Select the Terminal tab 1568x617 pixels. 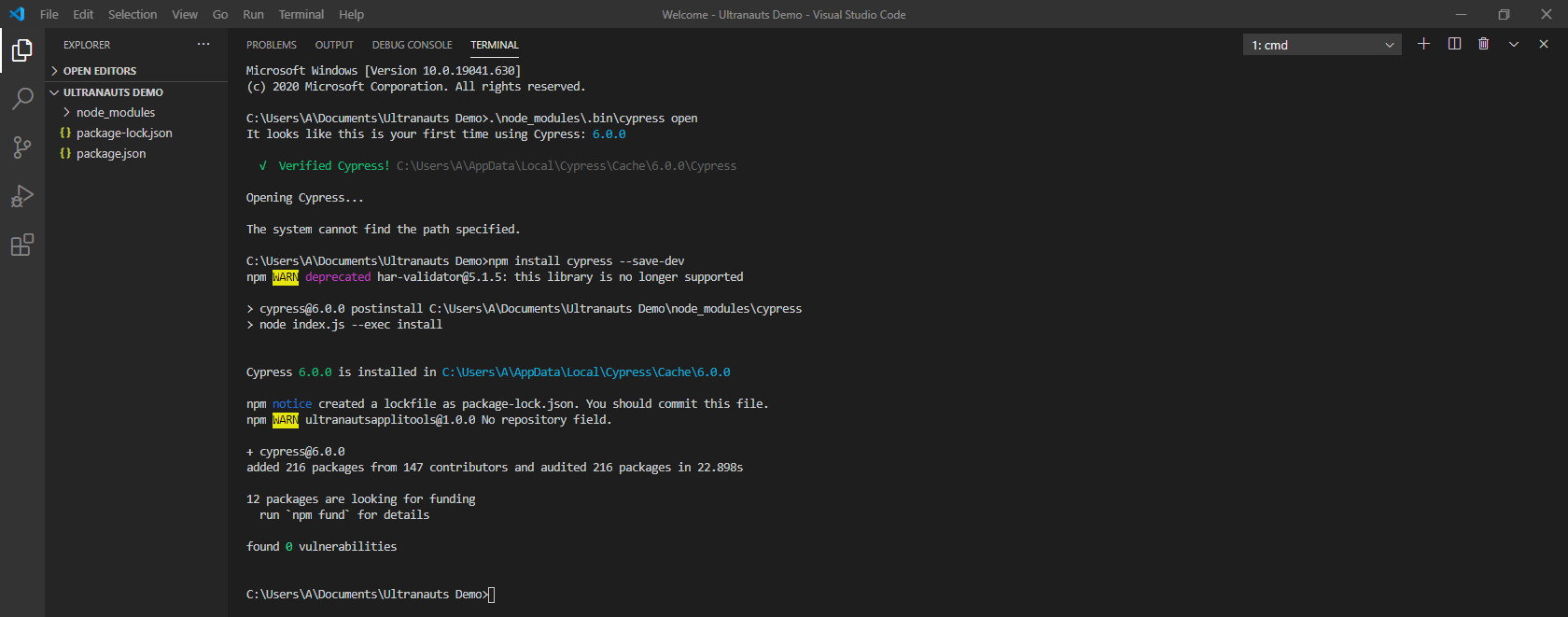point(495,45)
